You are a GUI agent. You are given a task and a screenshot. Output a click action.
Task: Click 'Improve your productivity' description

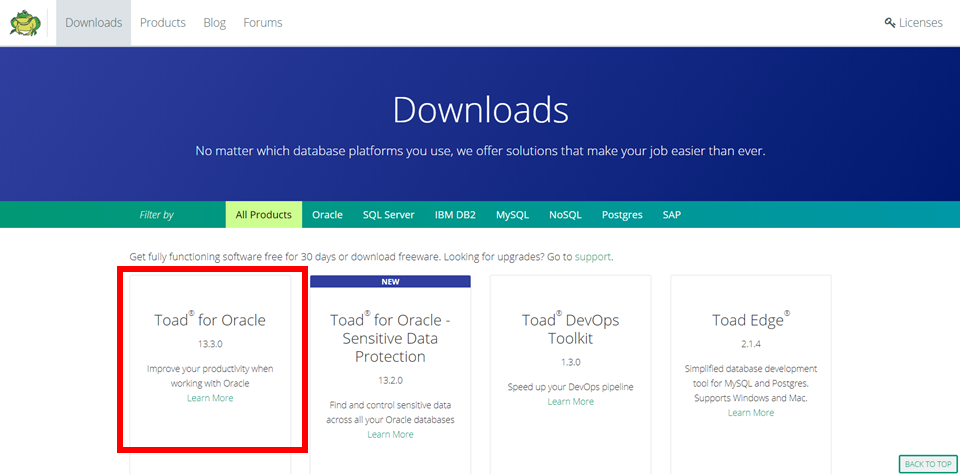pyautogui.click(x=210, y=376)
